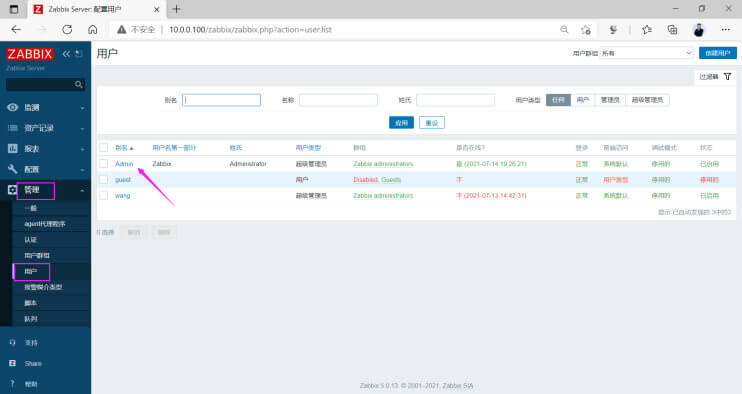Open the wang user link
The height and width of the screenshot is (394, 742).
[x=123, y=196]
